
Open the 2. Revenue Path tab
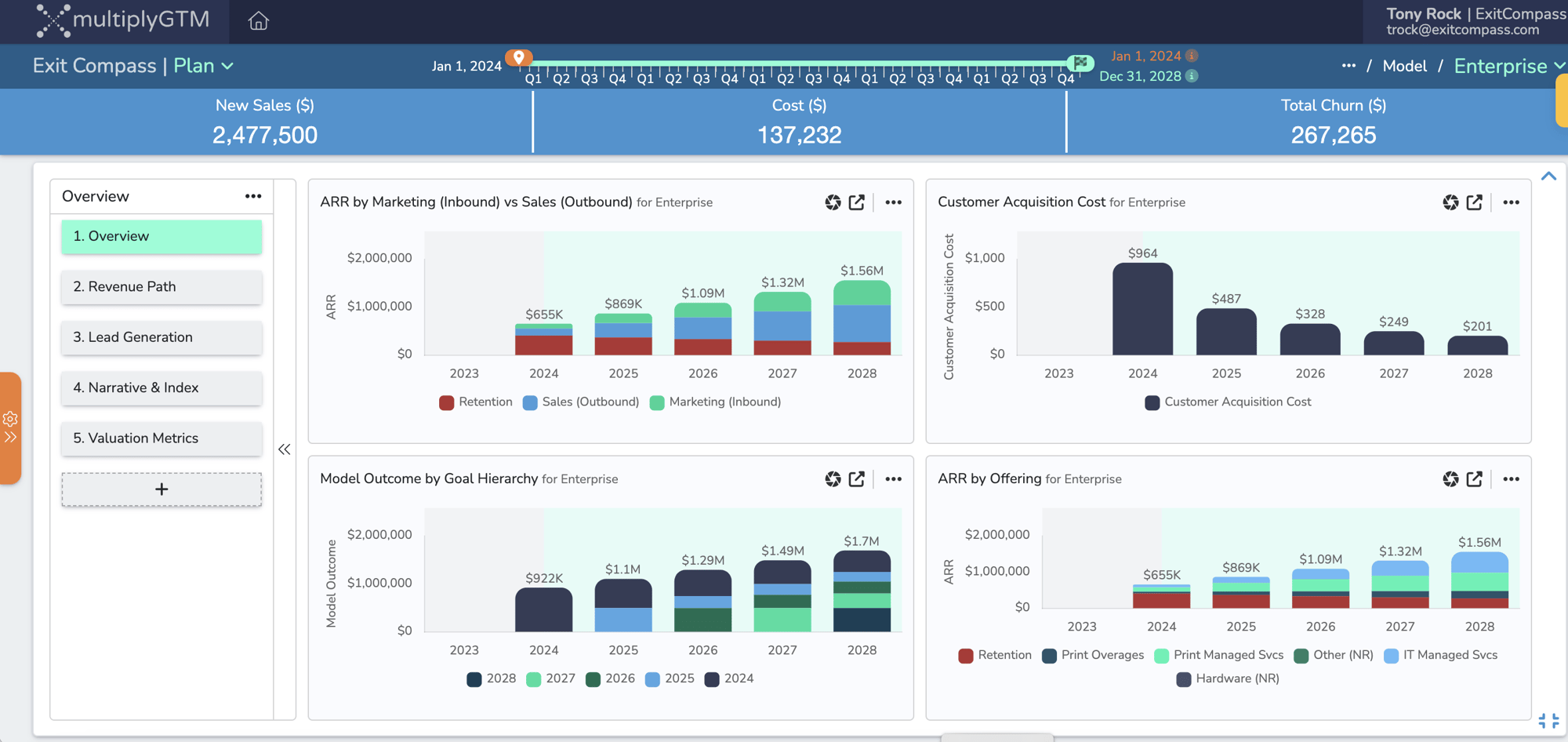click(x=162, y=287)
